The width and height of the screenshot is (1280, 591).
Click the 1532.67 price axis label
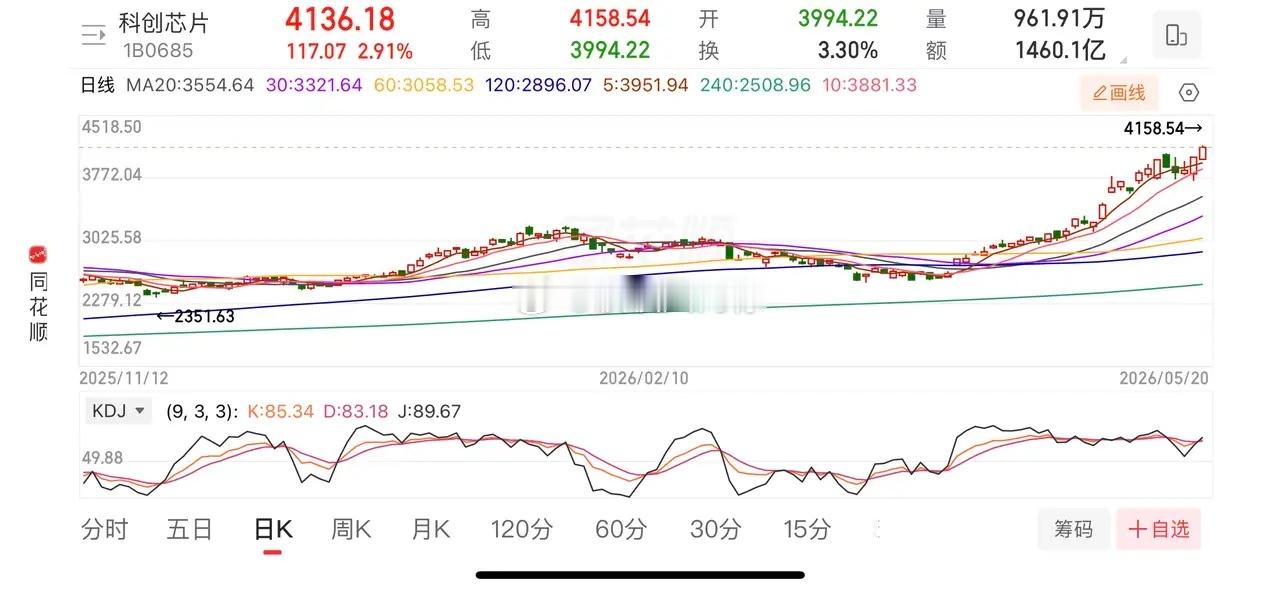click(x=113, y=348)
